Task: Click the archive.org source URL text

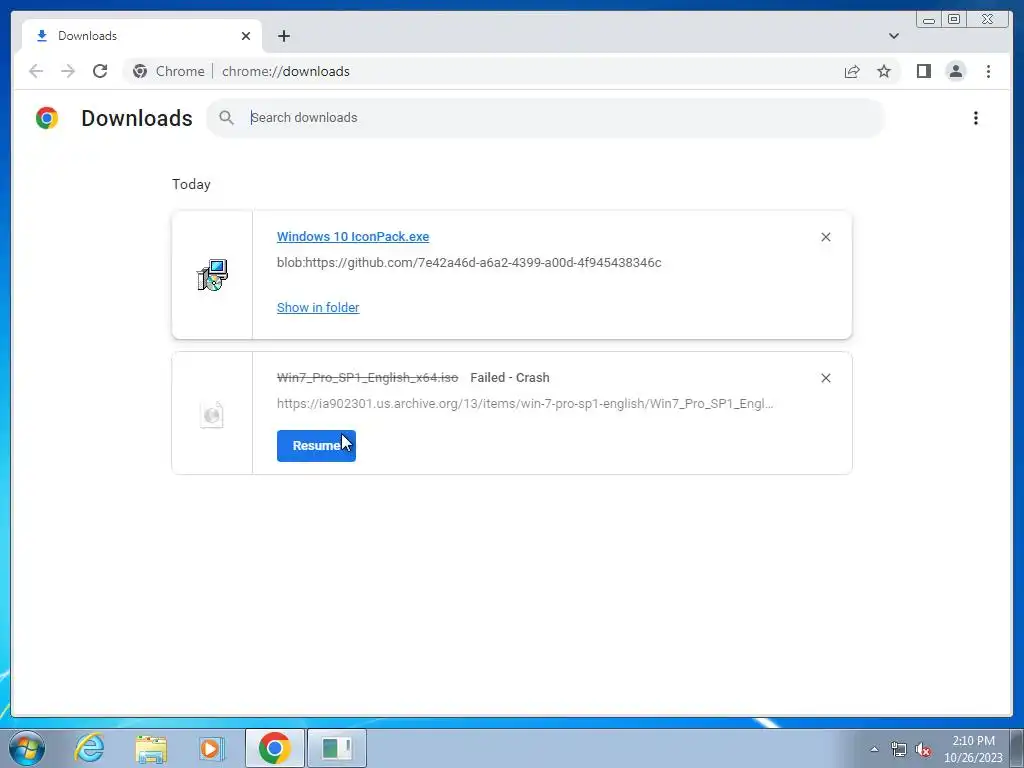Action: (x=525, y=404)
